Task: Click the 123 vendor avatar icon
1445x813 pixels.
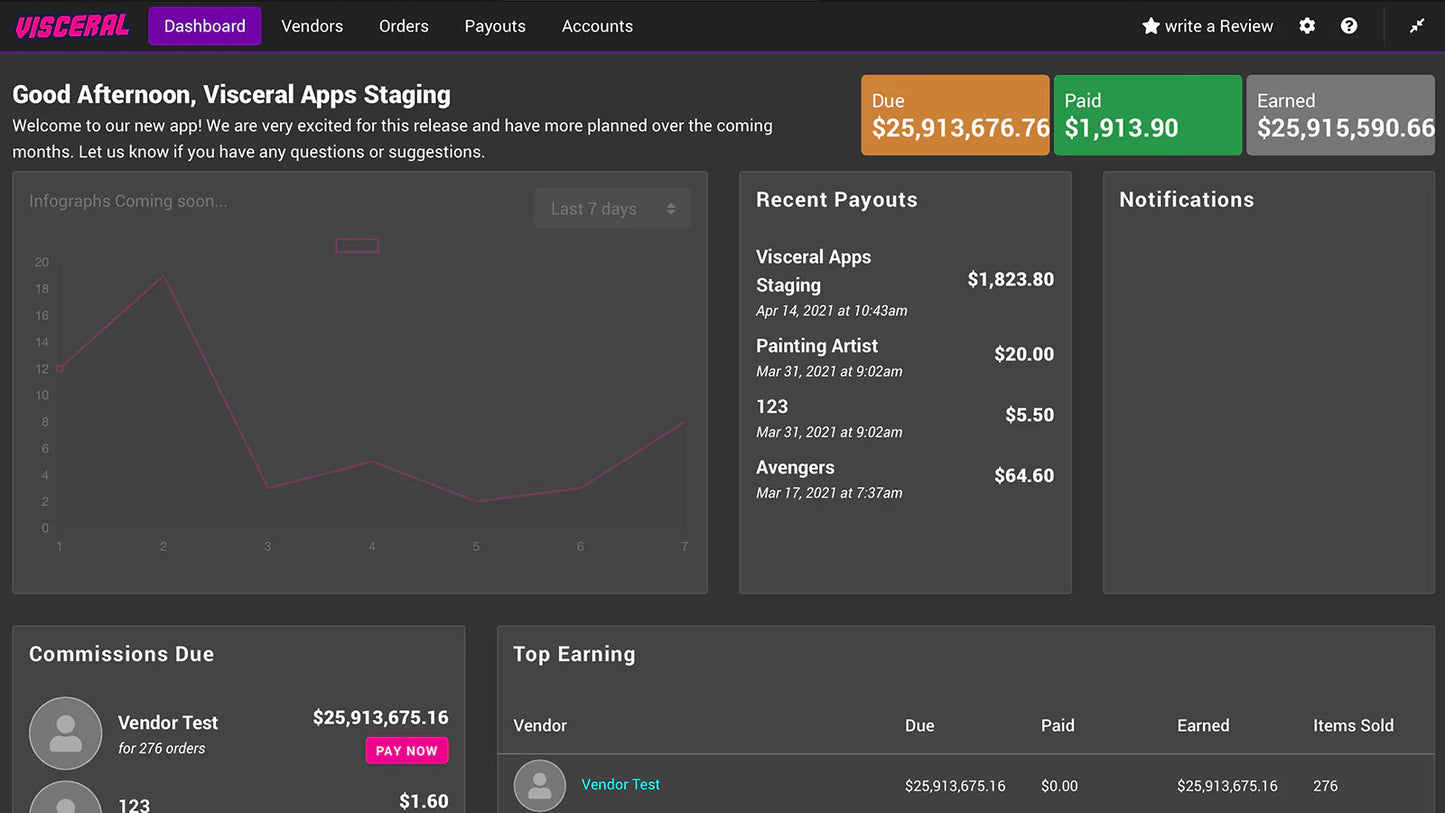Action: (x=65, y=800)
